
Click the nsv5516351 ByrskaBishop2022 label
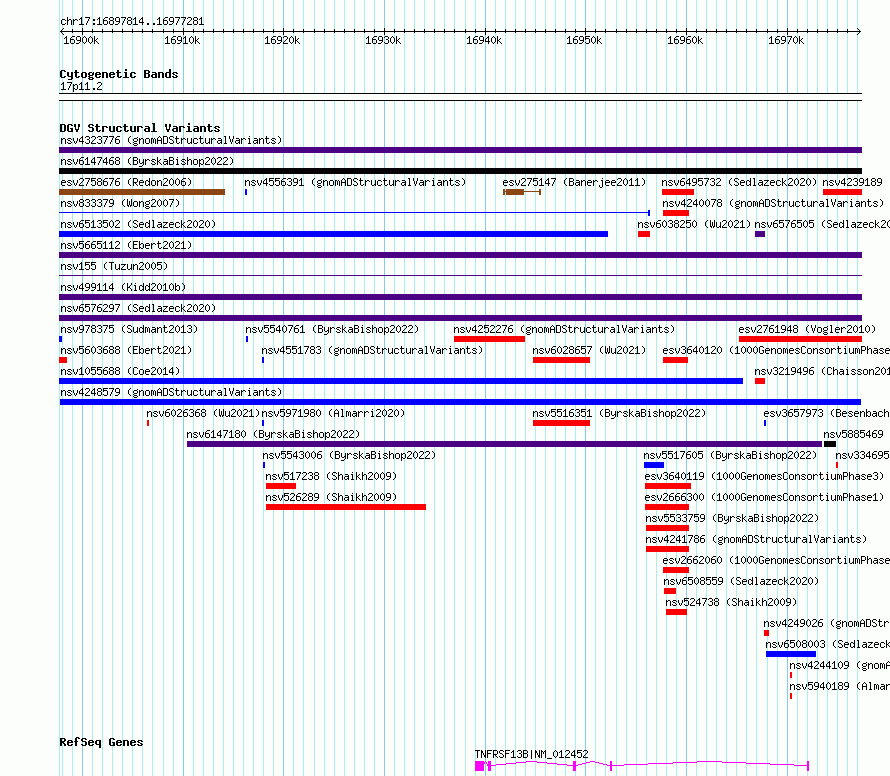click(x=619, y=413)
